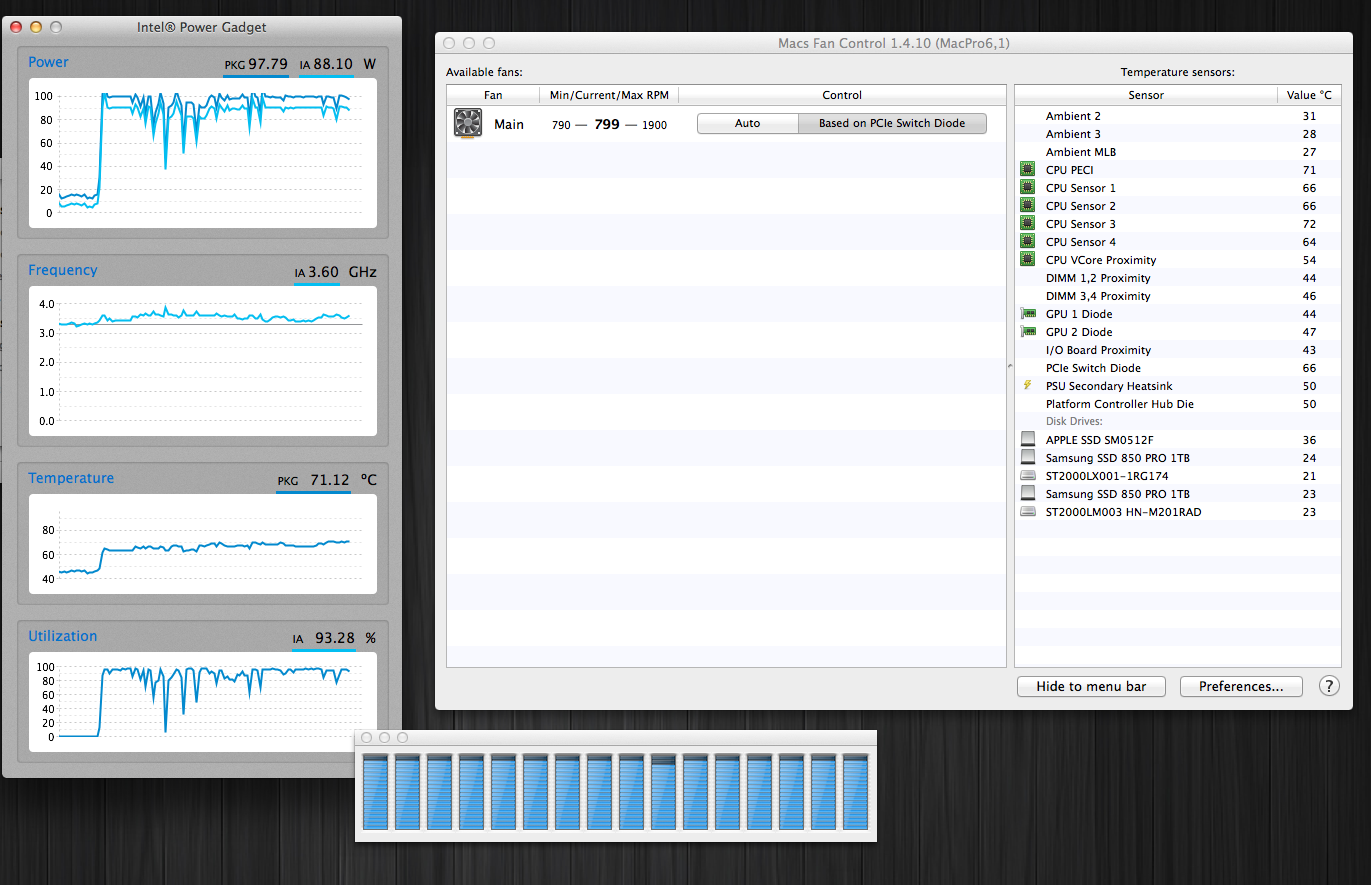Image resolution: width=1371 pixels, height=885 pixels.
Task: Sort by the Value °C column header
Action: tap(1309, 95)
